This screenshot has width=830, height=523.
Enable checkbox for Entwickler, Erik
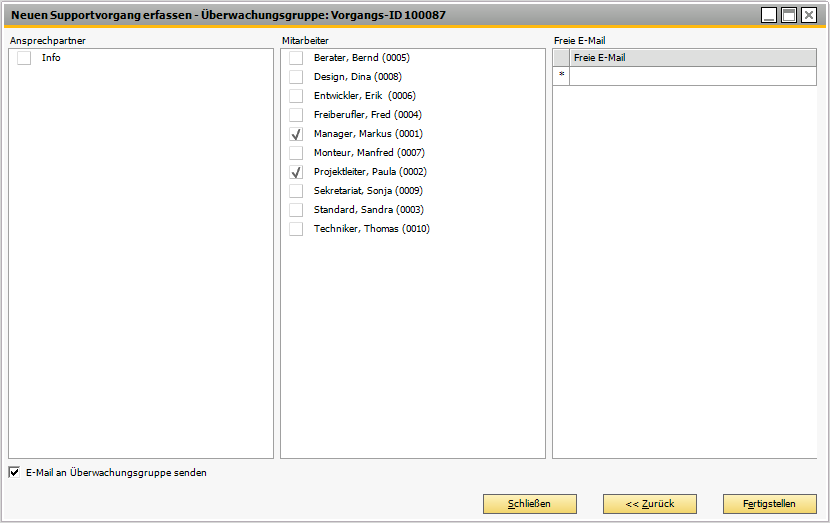click(x=296, y=96)
